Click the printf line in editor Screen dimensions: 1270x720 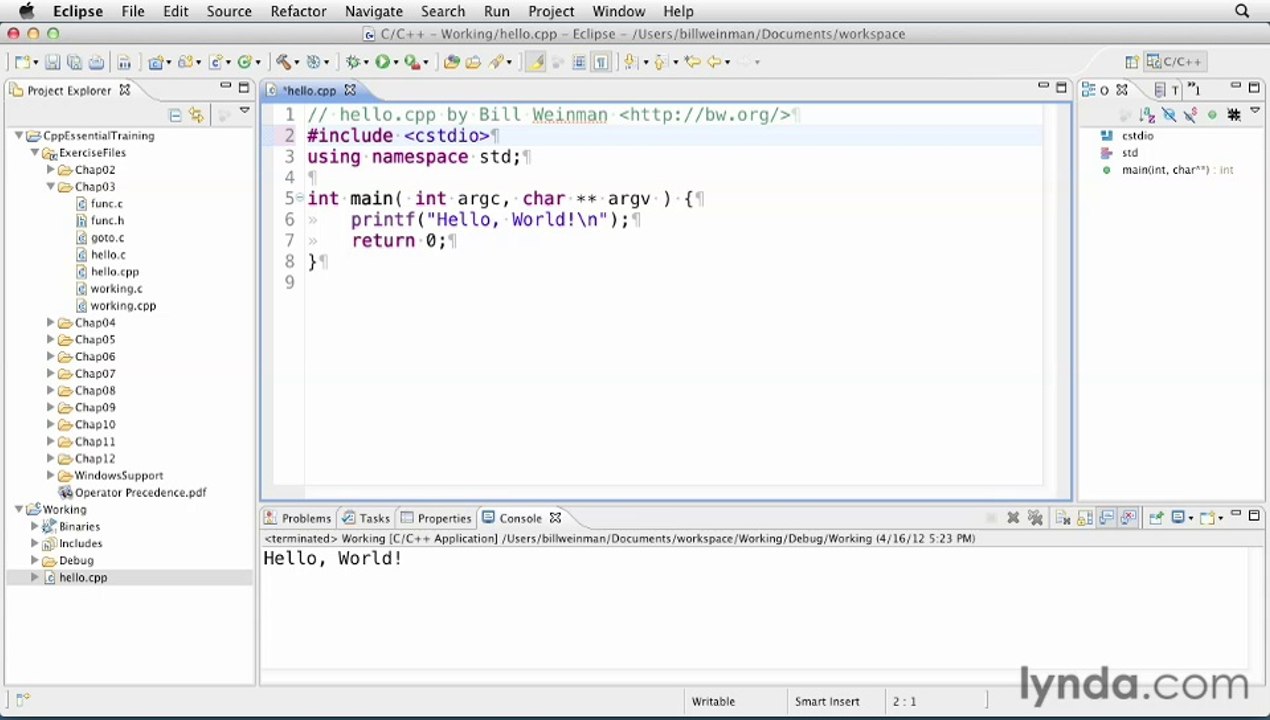click(x=490, y=219)
